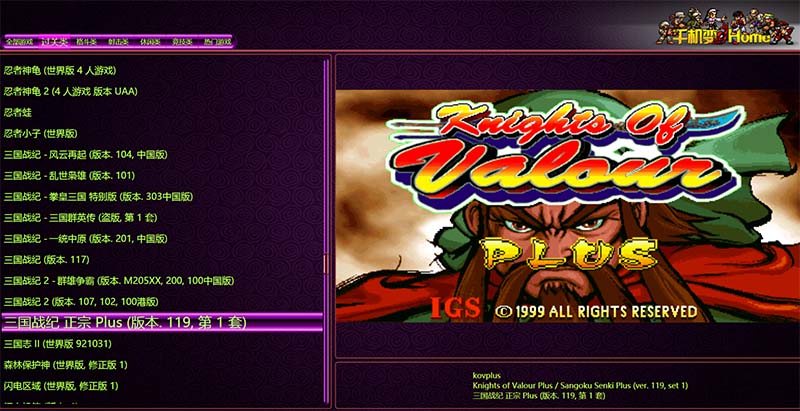Viewport: 800px width, 411px height.
Task: Select the 全部游戏 tab
Action: point(20,42)
